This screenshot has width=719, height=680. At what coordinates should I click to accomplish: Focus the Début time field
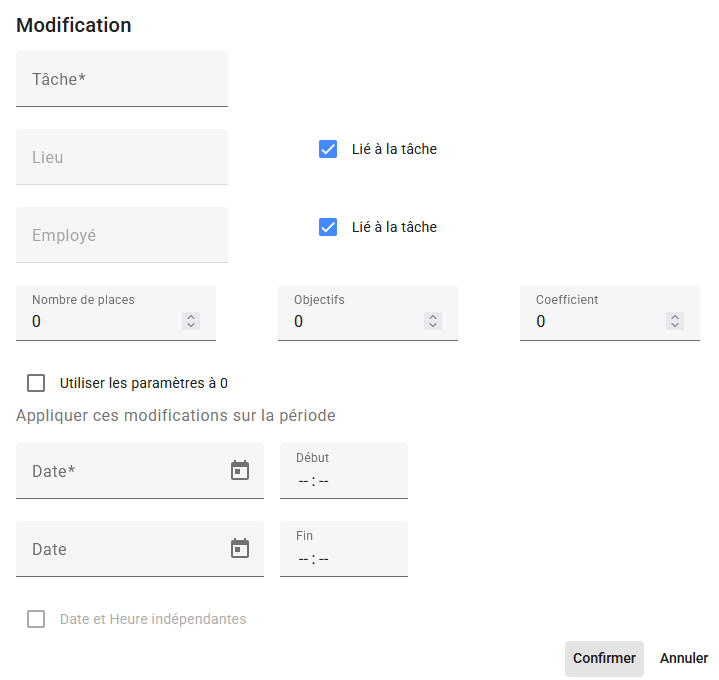[x=343, y=480]
